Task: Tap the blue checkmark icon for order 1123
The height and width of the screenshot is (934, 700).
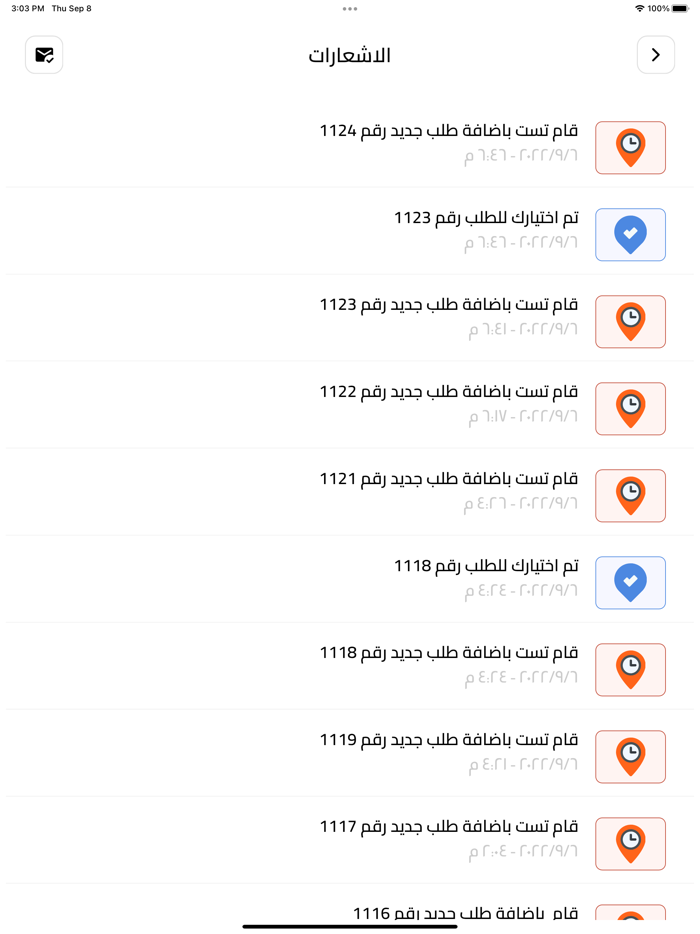Action: click(x=630, y=234)
